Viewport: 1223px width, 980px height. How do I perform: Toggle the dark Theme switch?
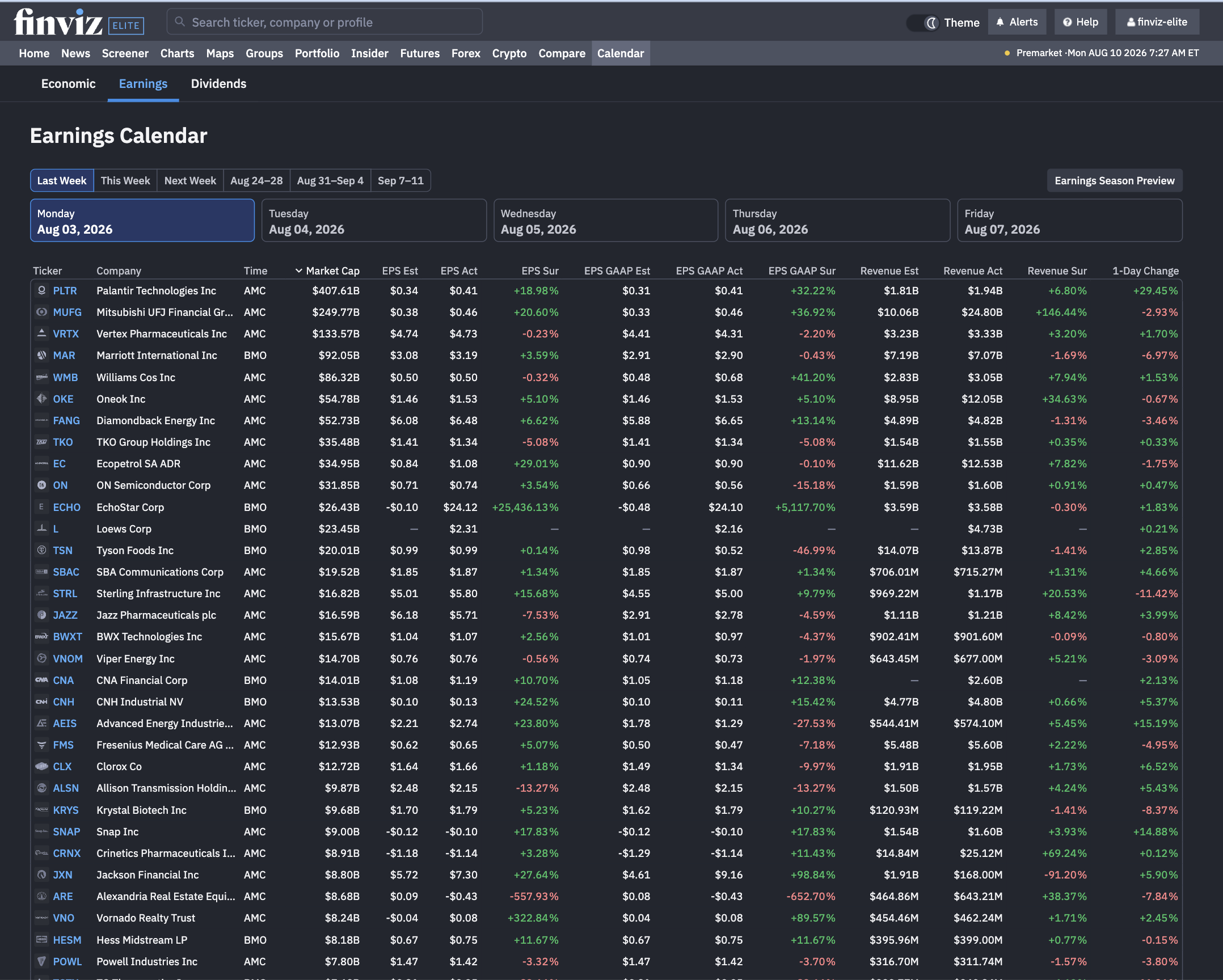point(923,23)
